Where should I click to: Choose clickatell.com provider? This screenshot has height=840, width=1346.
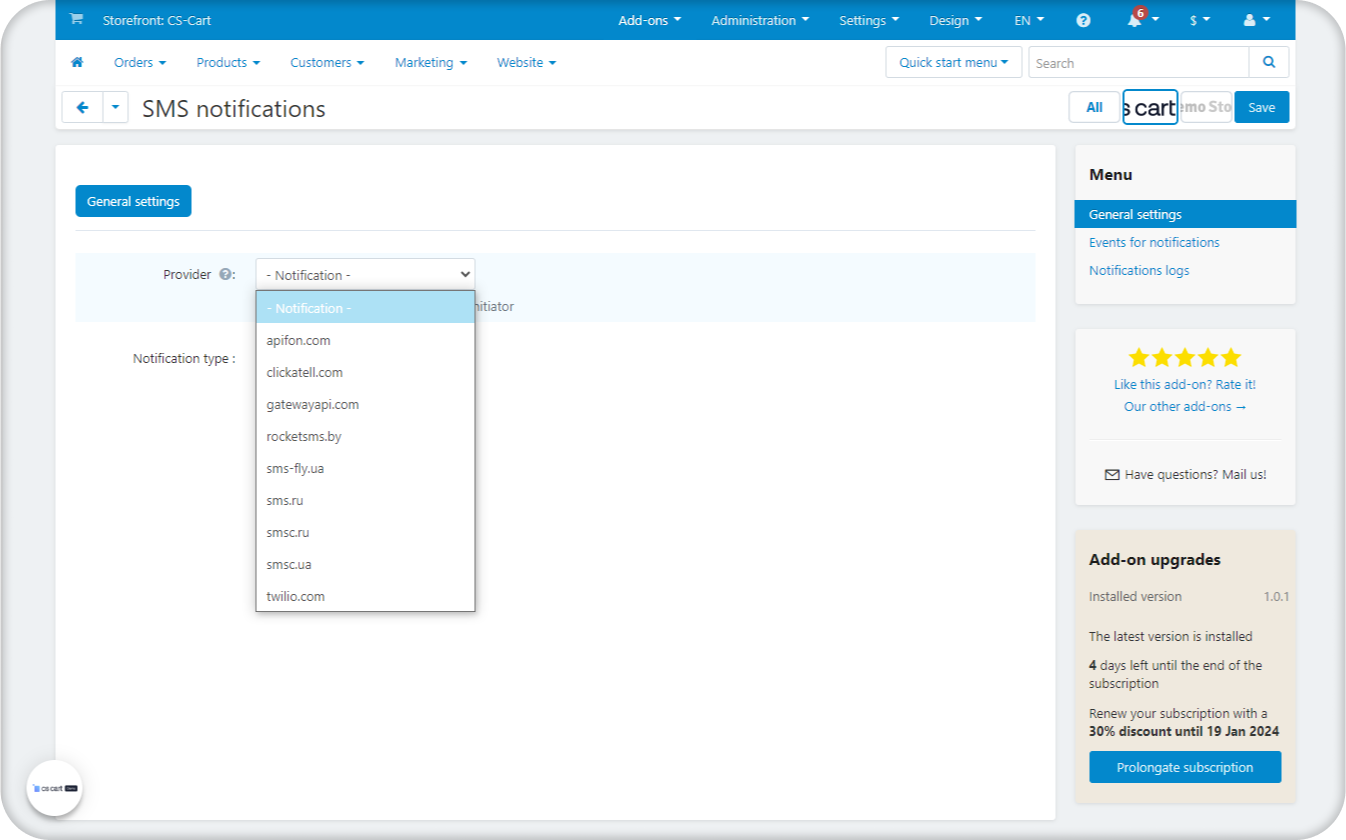(x=365, y=372)
